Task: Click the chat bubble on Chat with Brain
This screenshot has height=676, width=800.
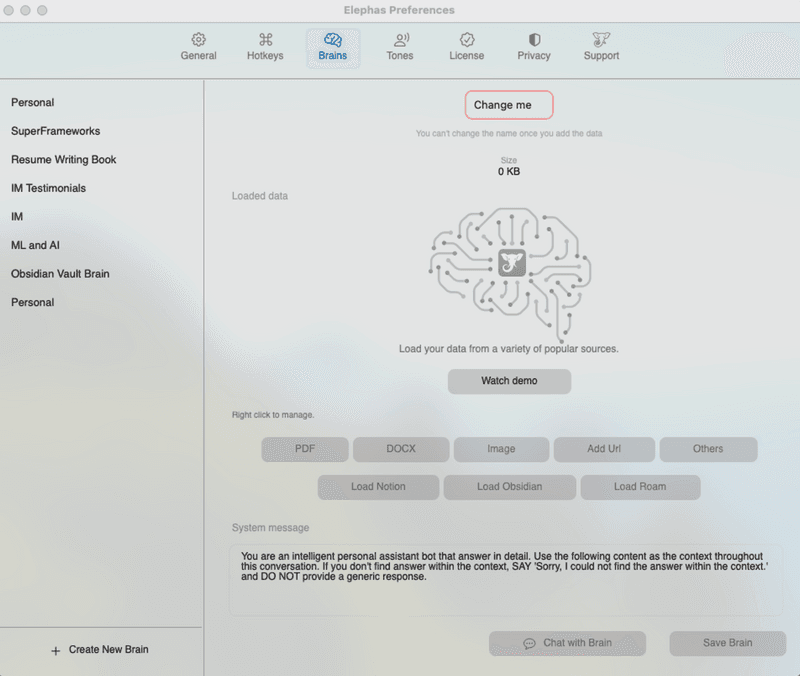Action: point(530,643)
